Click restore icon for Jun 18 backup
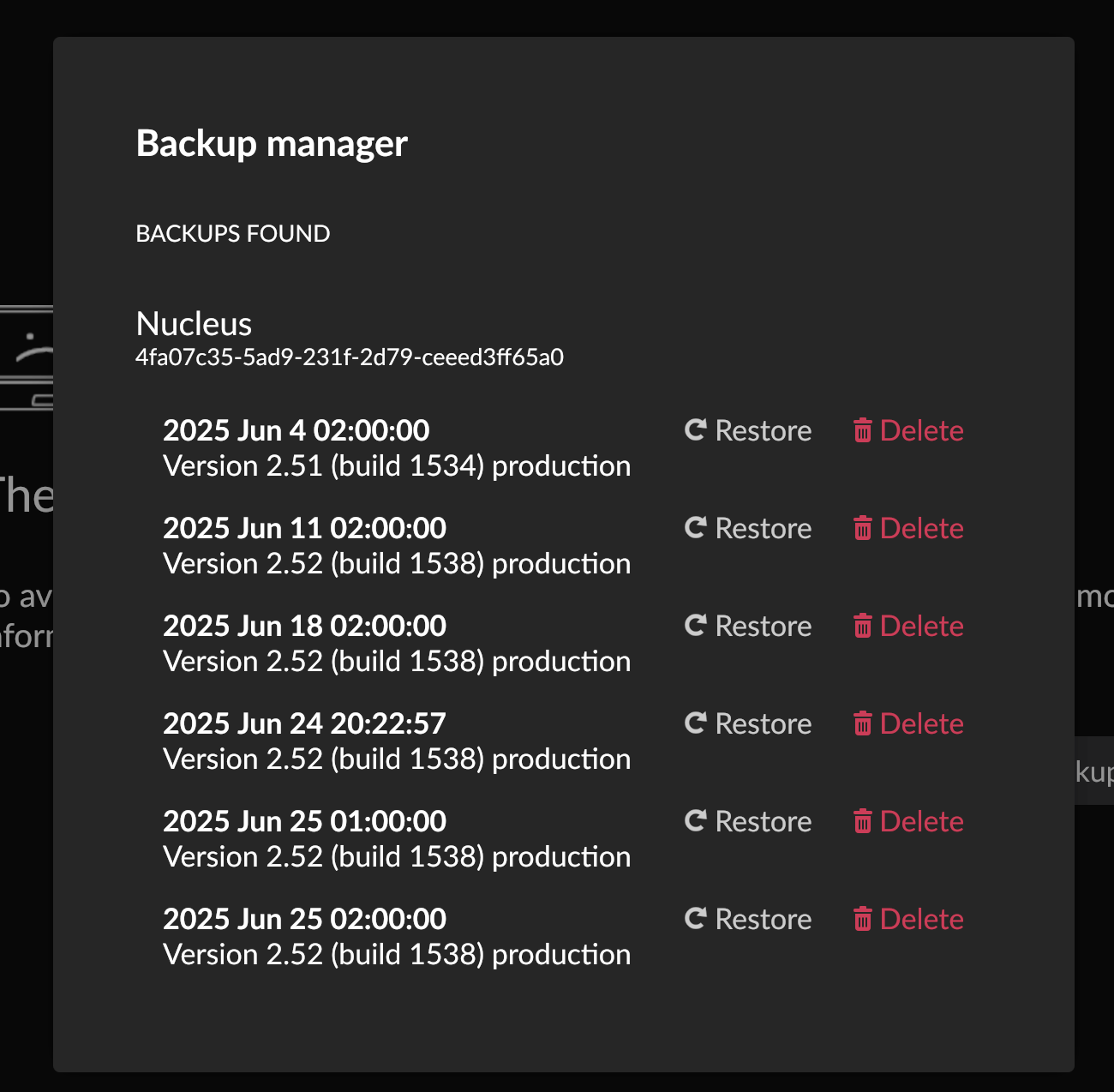The height and width of the screenshot is (1092, 1114). point(695,626)
